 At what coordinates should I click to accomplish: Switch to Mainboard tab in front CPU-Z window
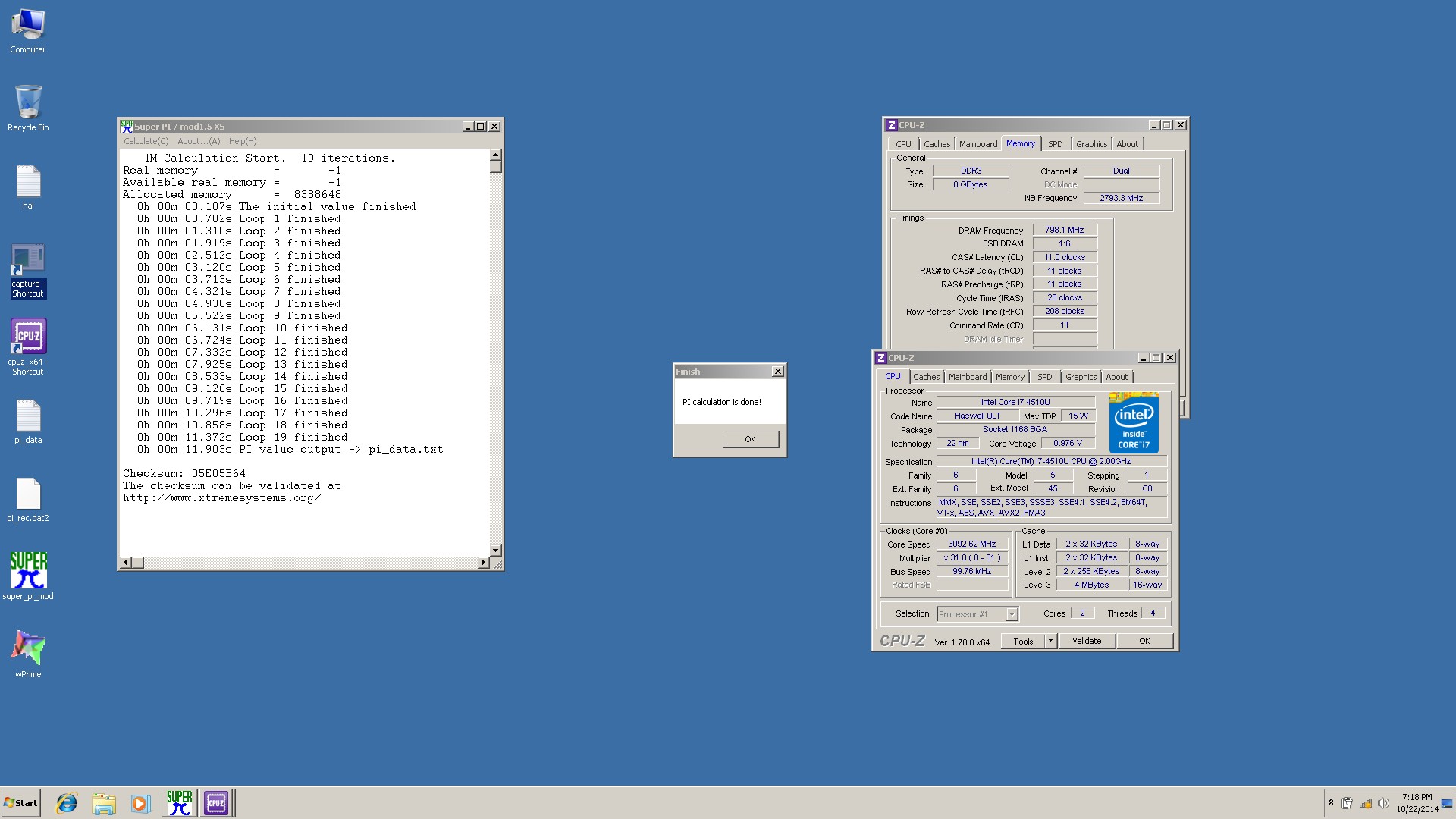pos(968,377)
